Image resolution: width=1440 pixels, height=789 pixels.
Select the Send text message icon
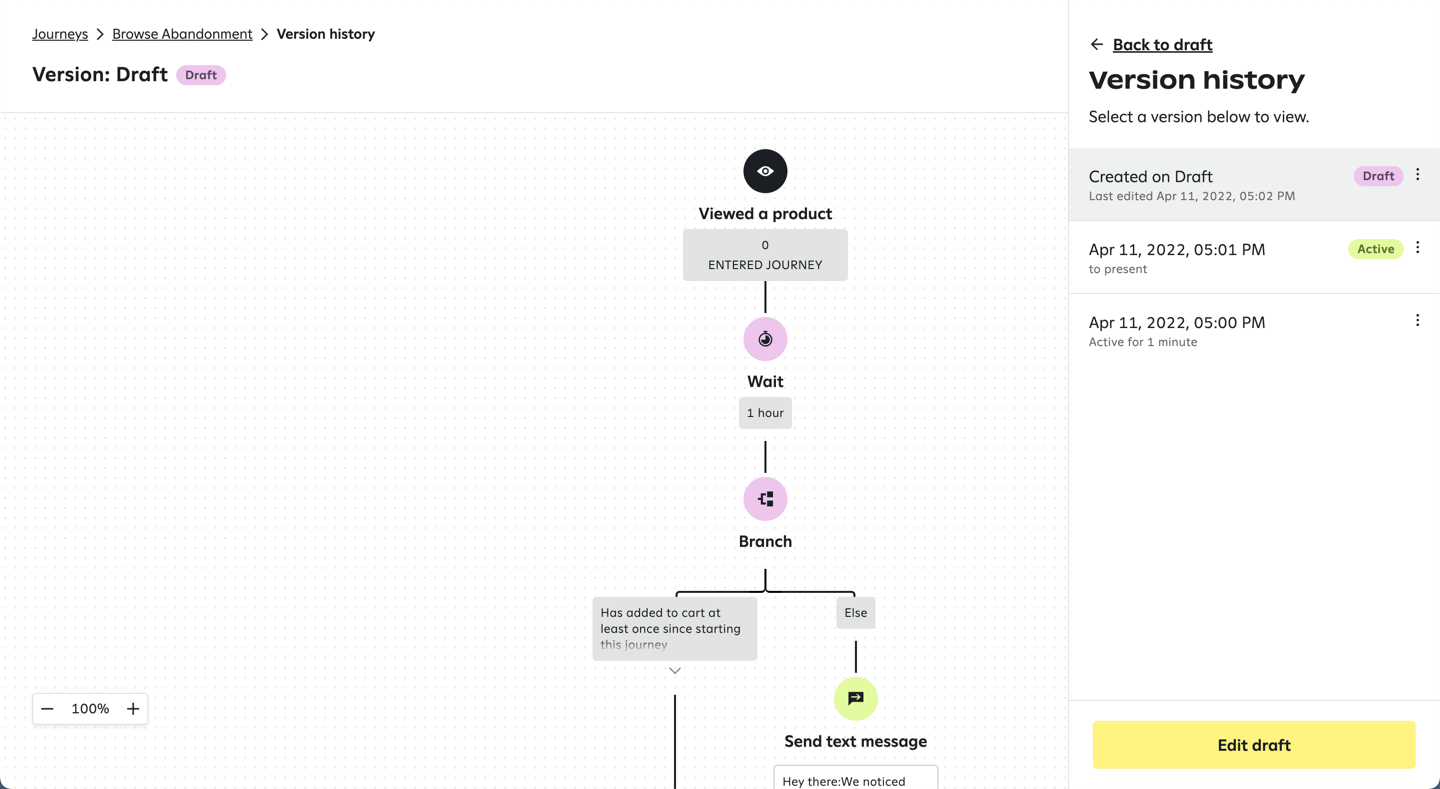[855, 698]
